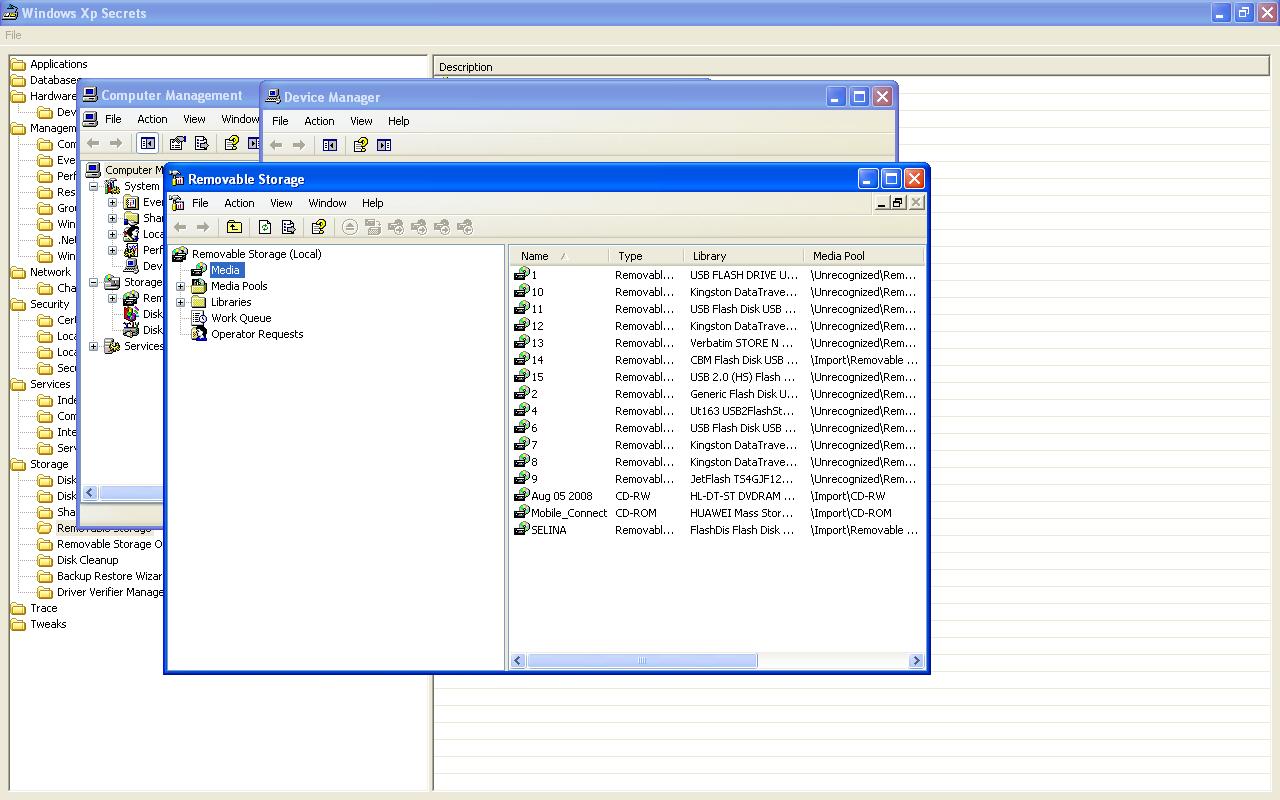Expand the Media Pools tree node
Image resolution: width=1280 pixels, height=800 pixels.
click(181, 286)
